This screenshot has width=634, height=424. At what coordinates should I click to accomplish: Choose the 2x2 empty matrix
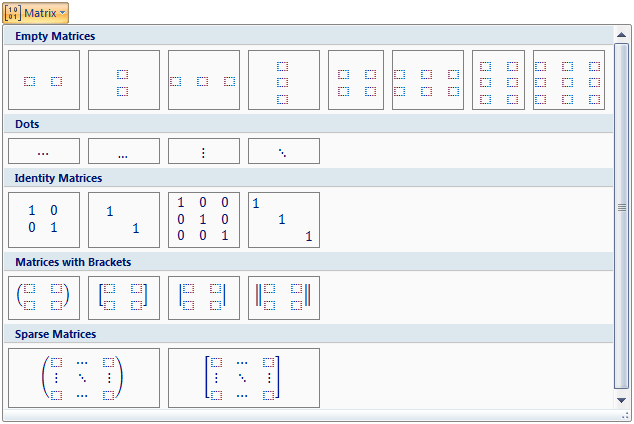(356, 80)
